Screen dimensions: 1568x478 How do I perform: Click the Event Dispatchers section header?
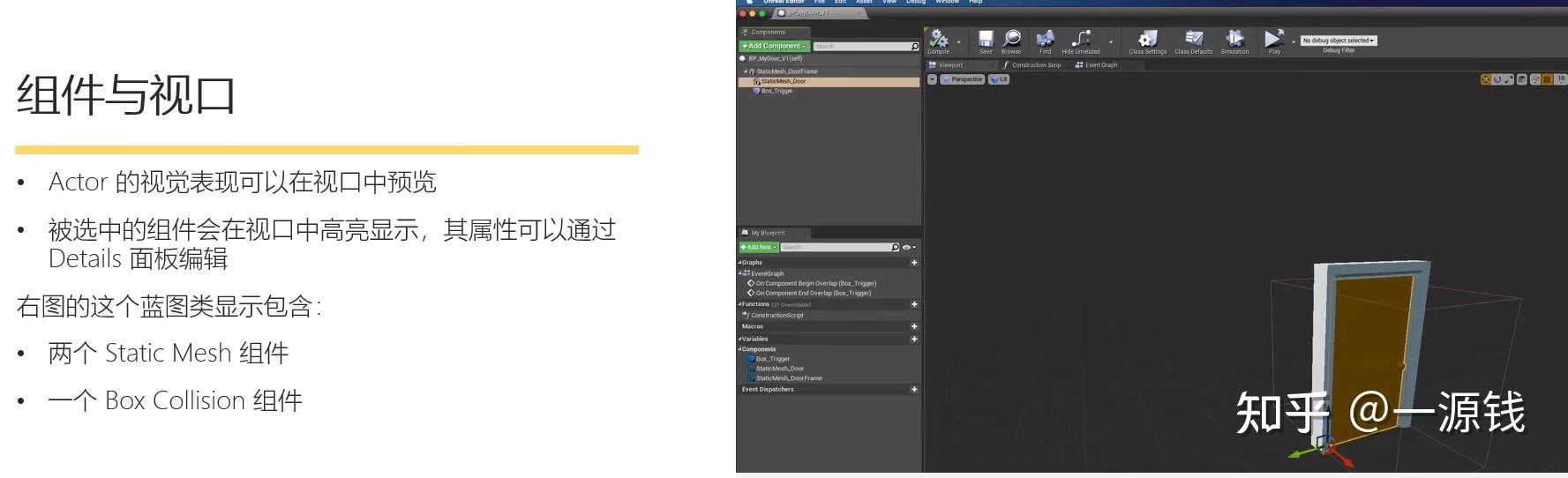pos(768,389)
